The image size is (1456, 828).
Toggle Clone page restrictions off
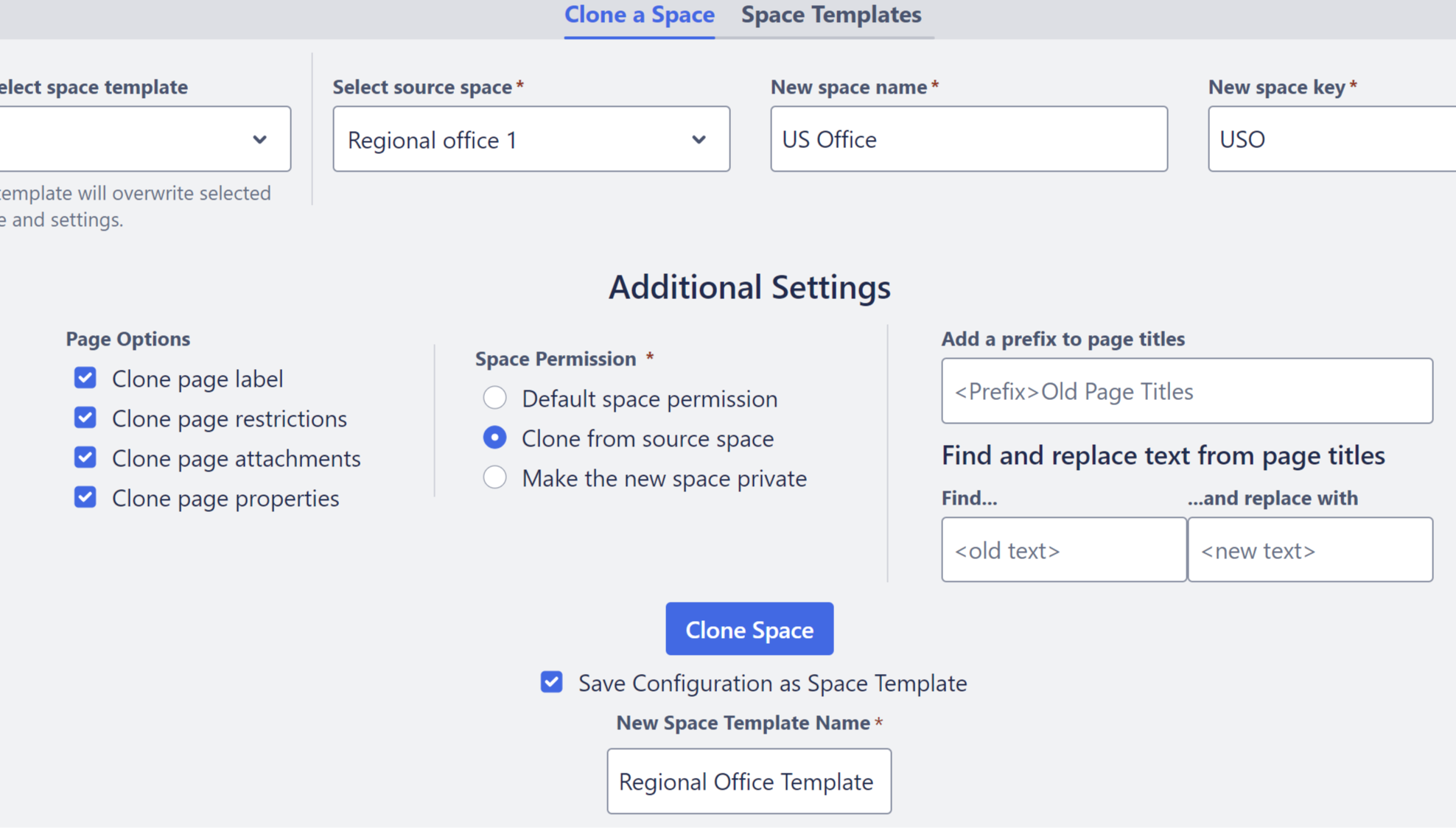tap(85, 418)
